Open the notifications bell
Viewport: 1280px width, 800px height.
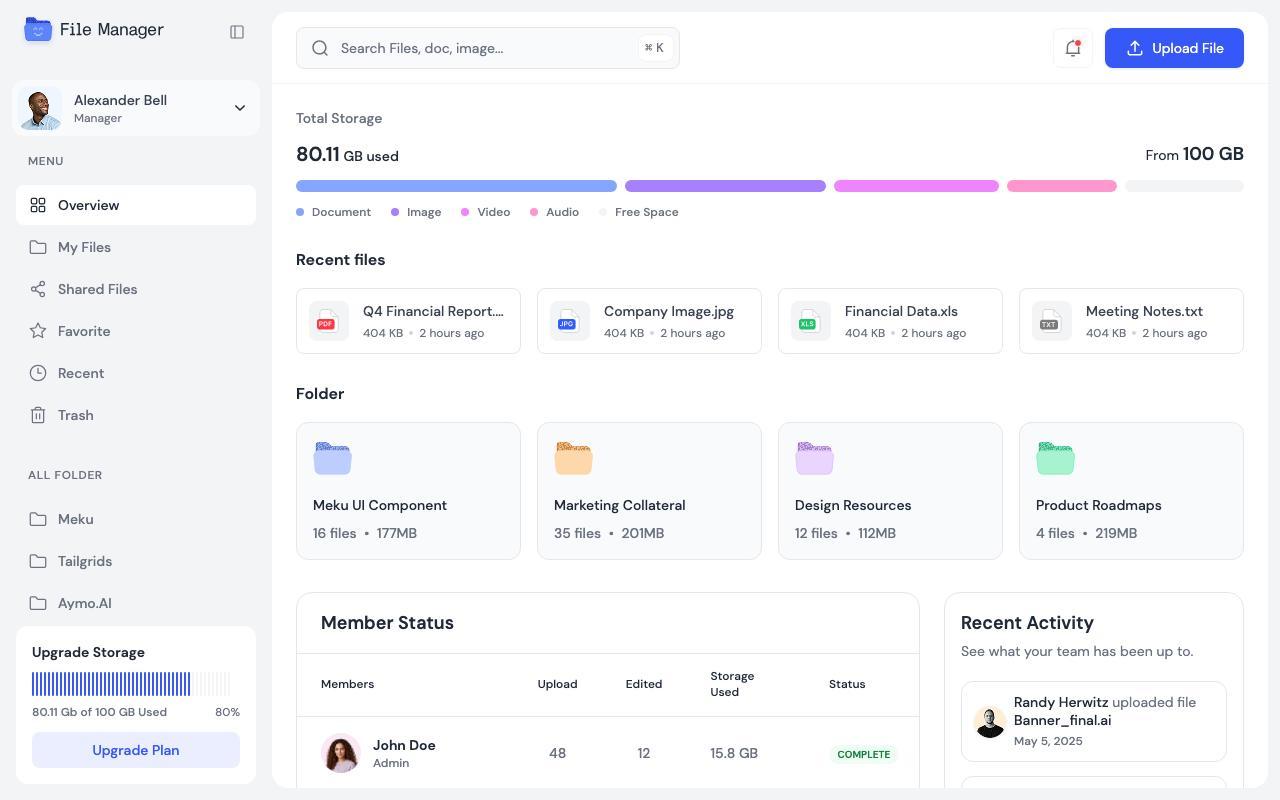[1073, 48]
